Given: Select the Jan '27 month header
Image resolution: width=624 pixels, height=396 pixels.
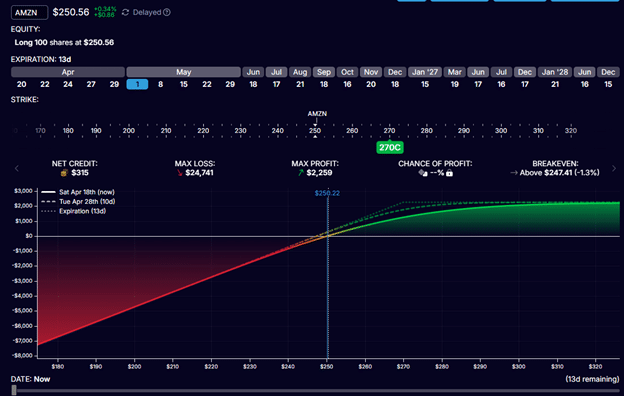Looking at the screenshot, I should coord(425,72).
